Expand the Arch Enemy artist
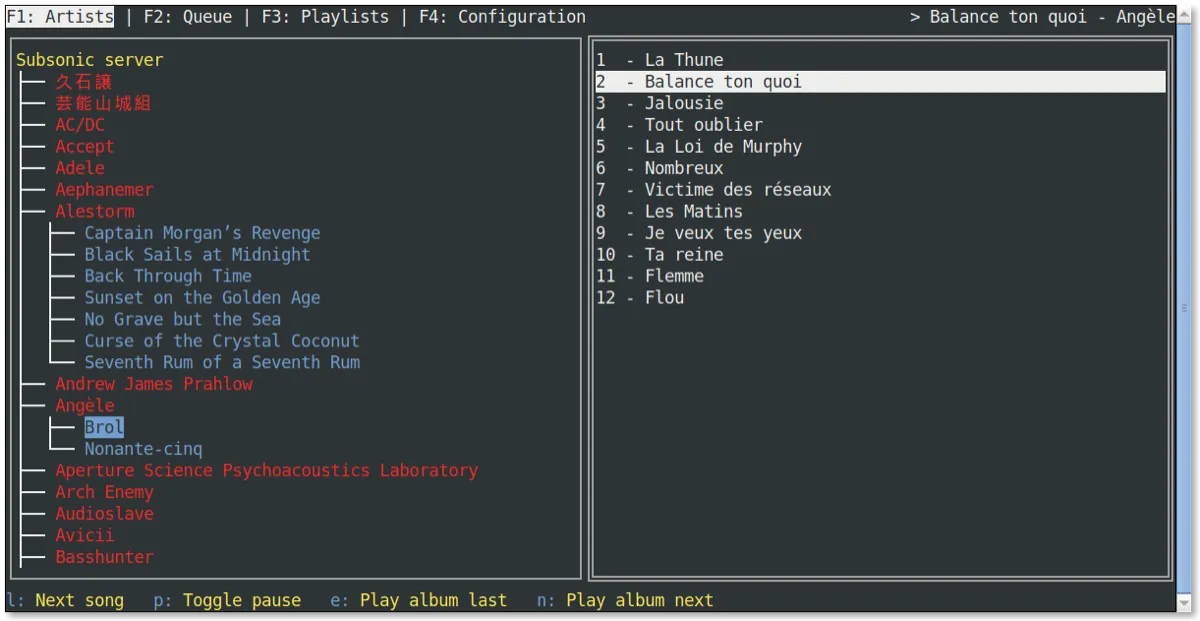The image size is (1200, 621). tap(104, 492)
